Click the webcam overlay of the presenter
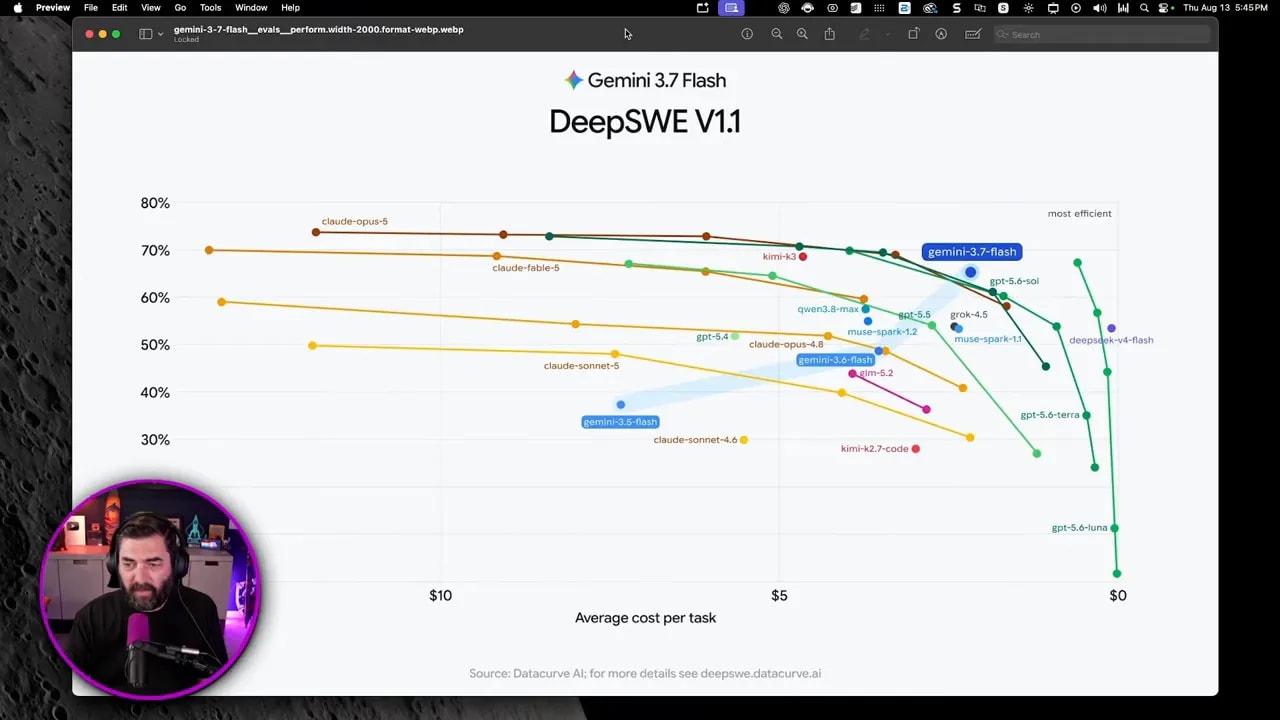Viewport: 1280px width, 720px height. coord(150,588)
